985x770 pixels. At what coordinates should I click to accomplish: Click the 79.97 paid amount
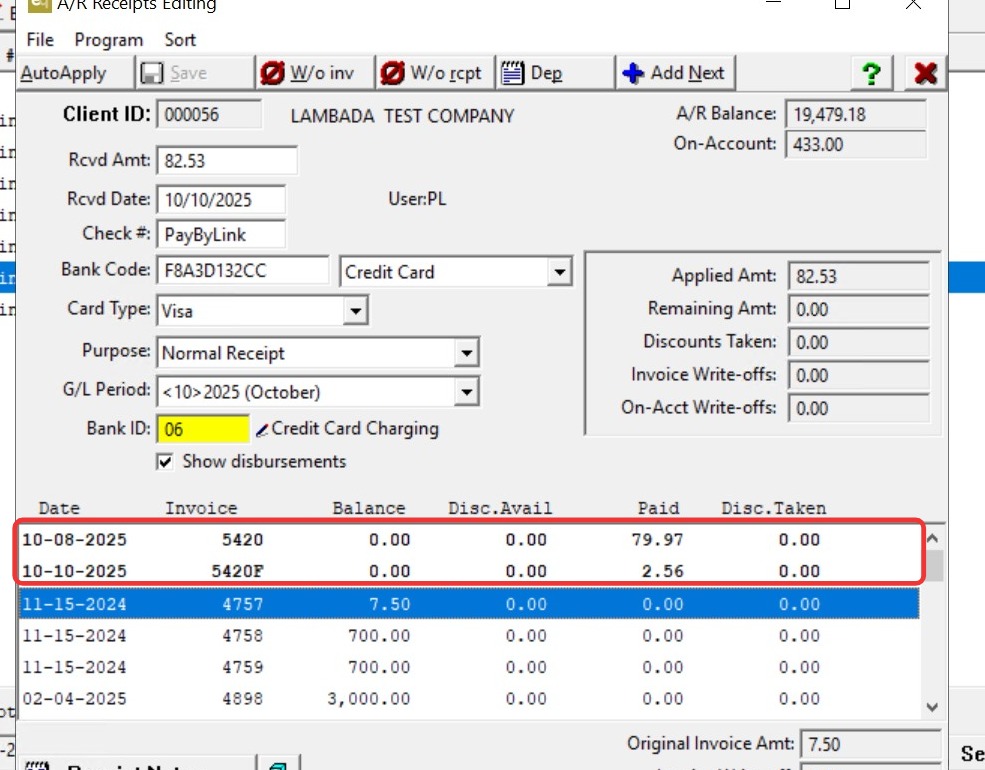[657, 540]
